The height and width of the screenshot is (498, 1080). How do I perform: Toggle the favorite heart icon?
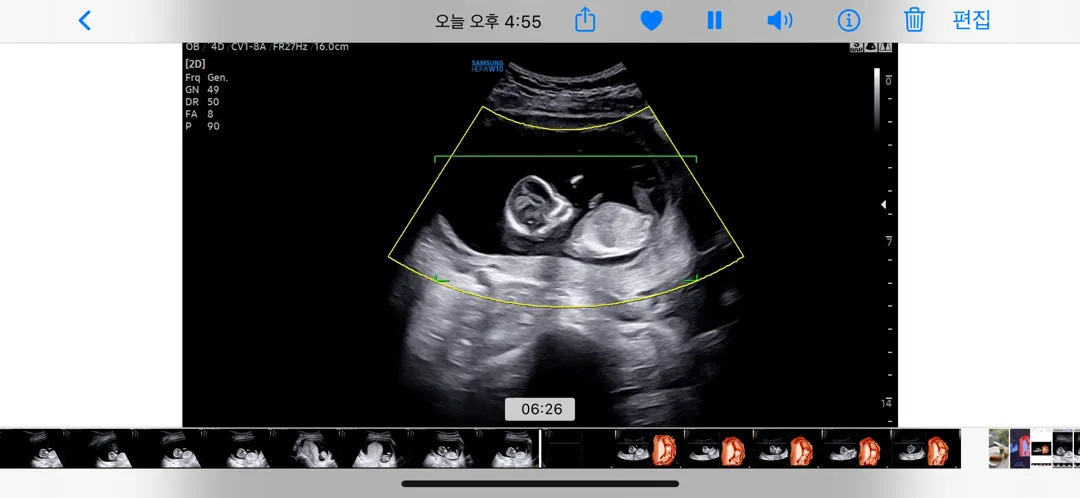coord(651,21)
